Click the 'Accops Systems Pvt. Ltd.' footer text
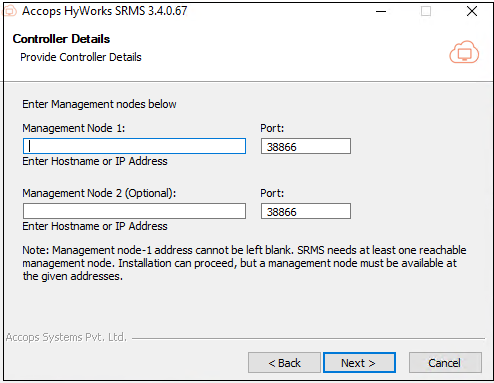The height and width of the screenshot is (383, 494). pyautogui.click(x=66, y=337)
